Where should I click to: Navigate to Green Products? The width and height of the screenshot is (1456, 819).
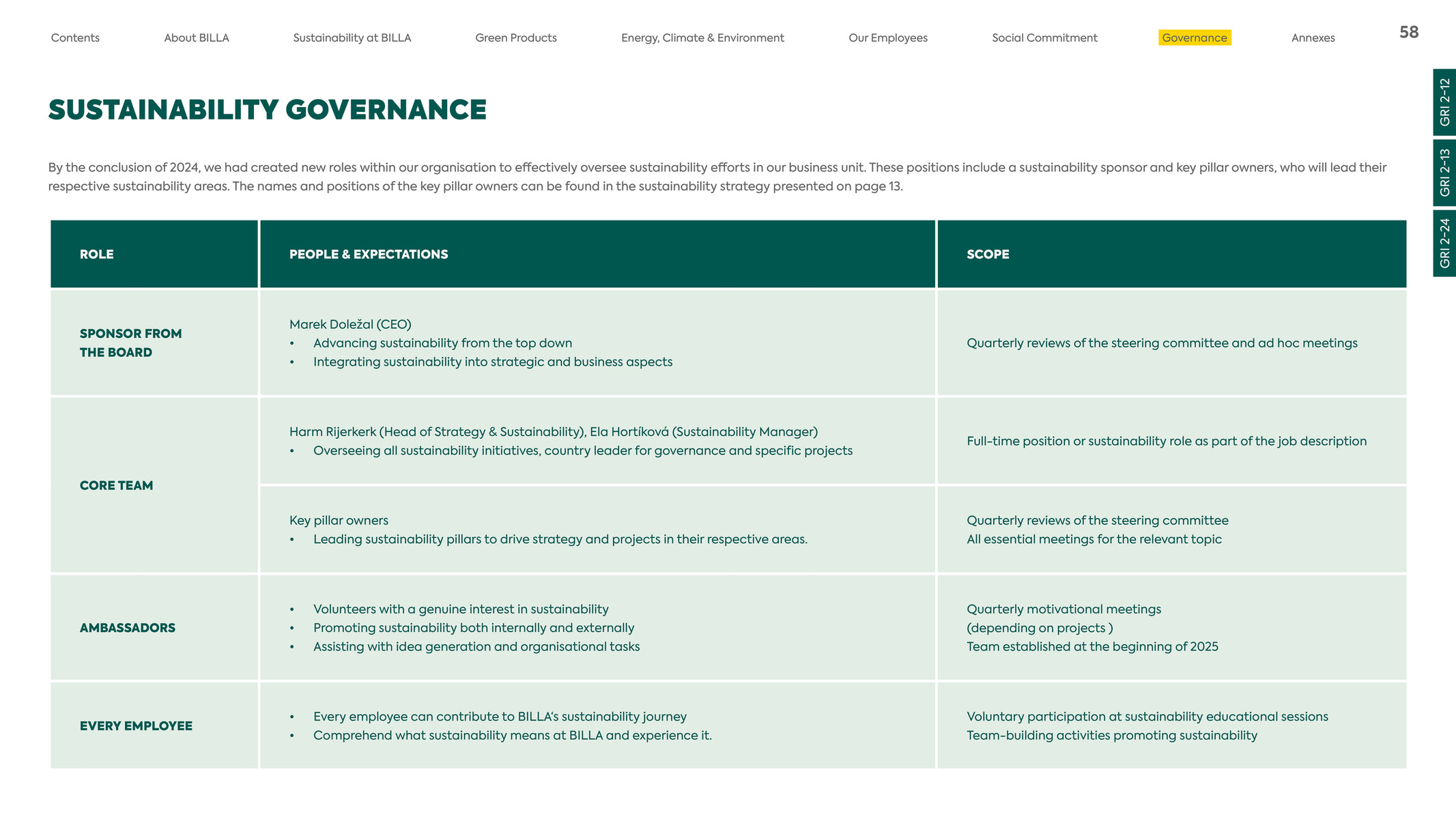516,38
